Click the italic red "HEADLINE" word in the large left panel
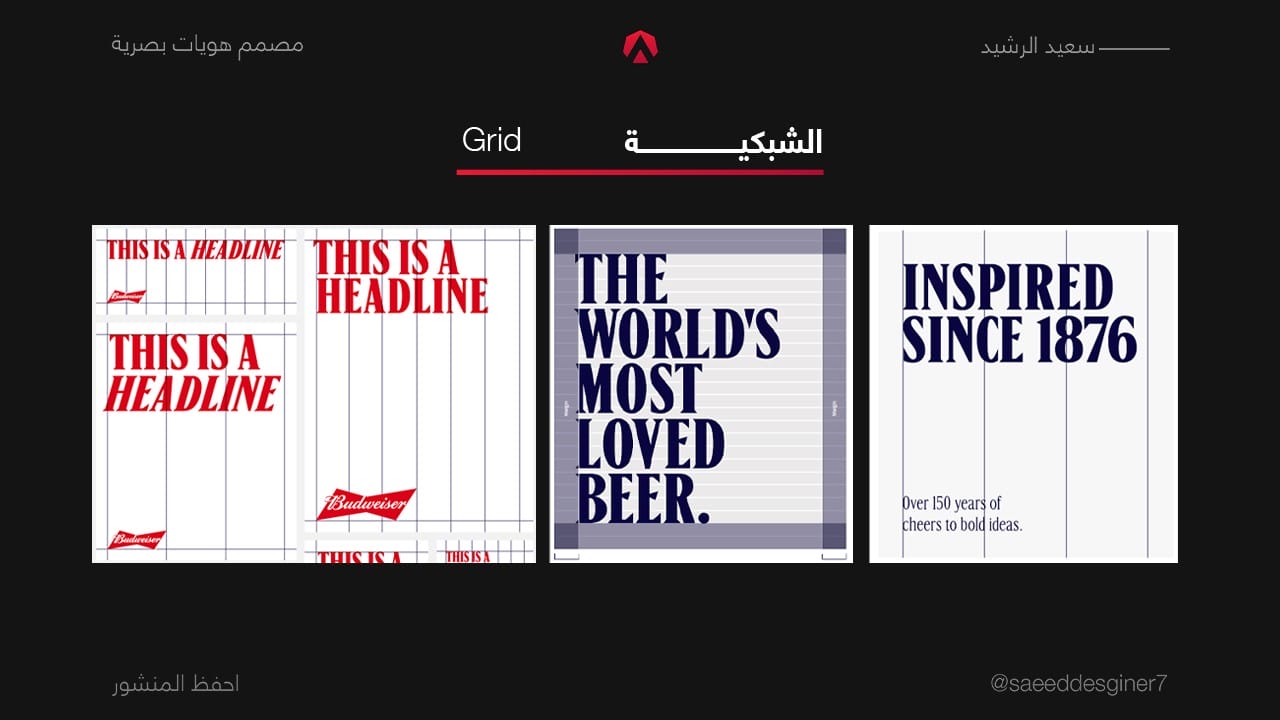Image resolution: width=1280 pixels, height=720 pixels. coord(192,393)
